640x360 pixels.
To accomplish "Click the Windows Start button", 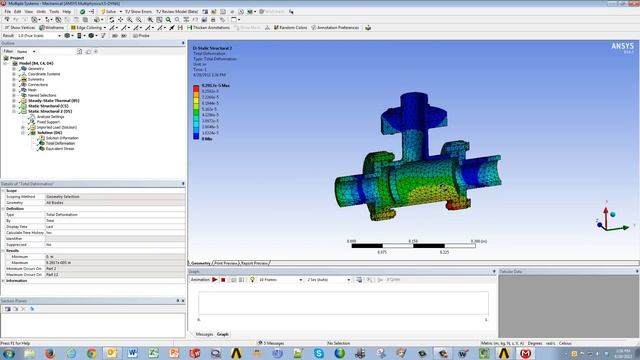I will tap(8, 353).
